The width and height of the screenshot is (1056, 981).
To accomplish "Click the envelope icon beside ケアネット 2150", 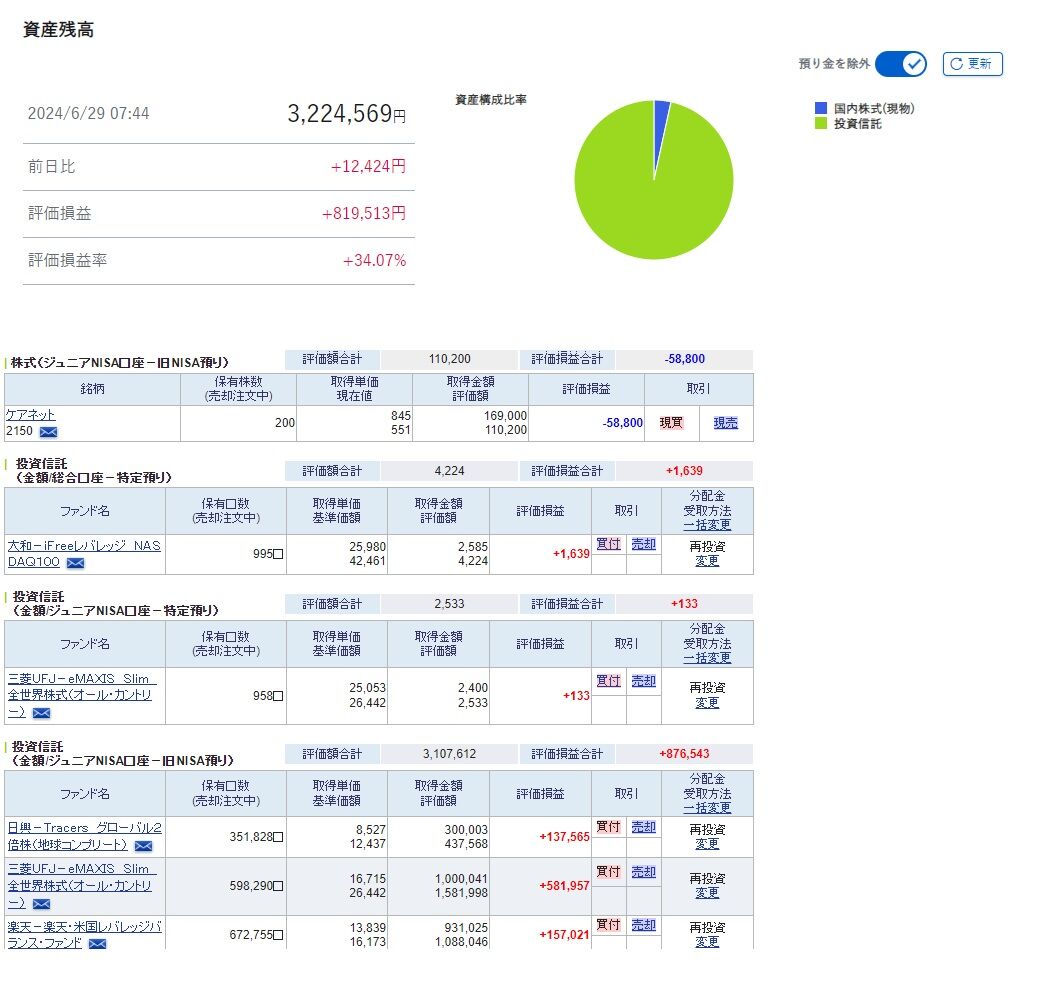I will [x=48, y=432].
